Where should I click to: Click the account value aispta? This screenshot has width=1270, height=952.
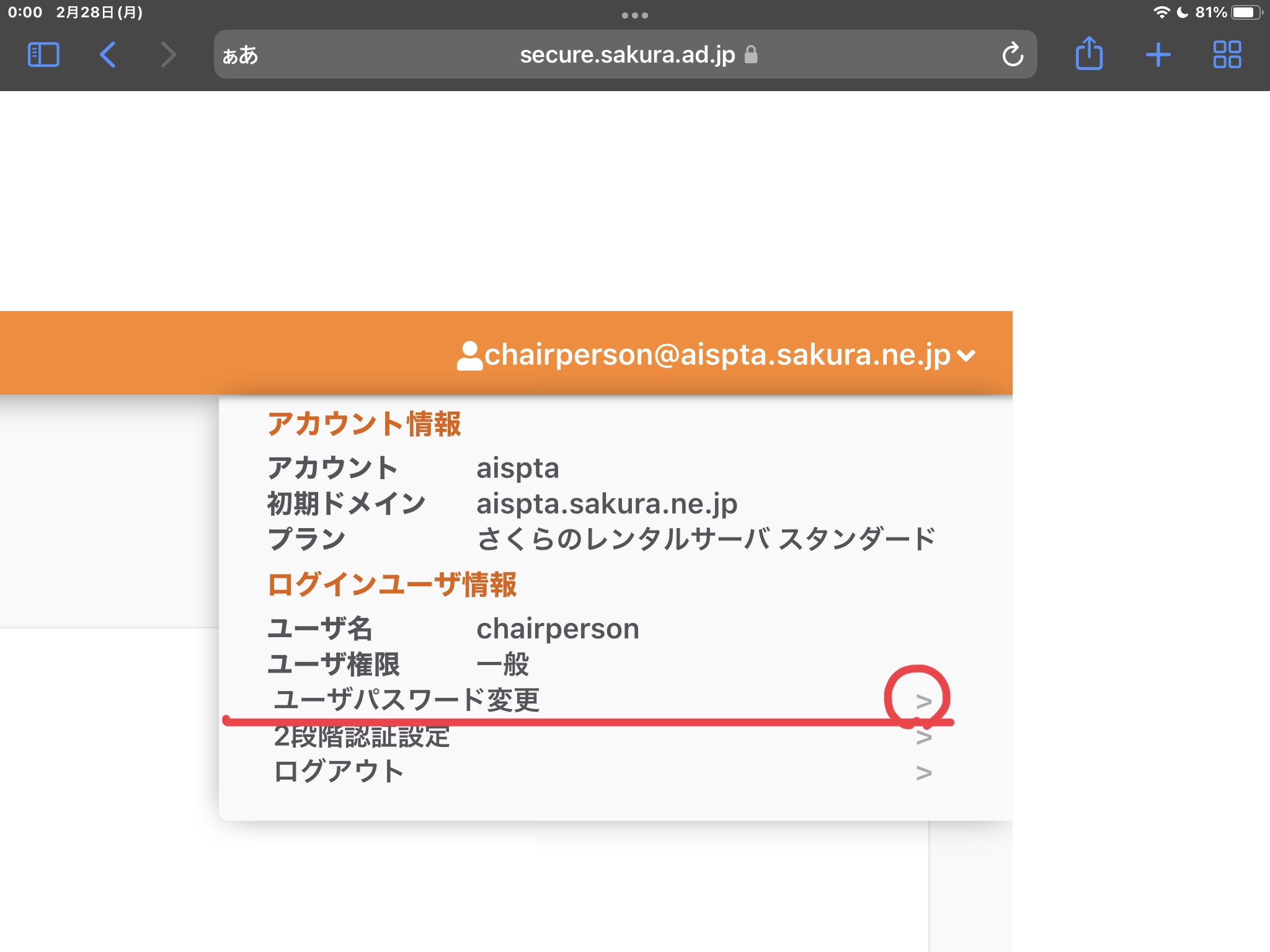click(518, 469)
